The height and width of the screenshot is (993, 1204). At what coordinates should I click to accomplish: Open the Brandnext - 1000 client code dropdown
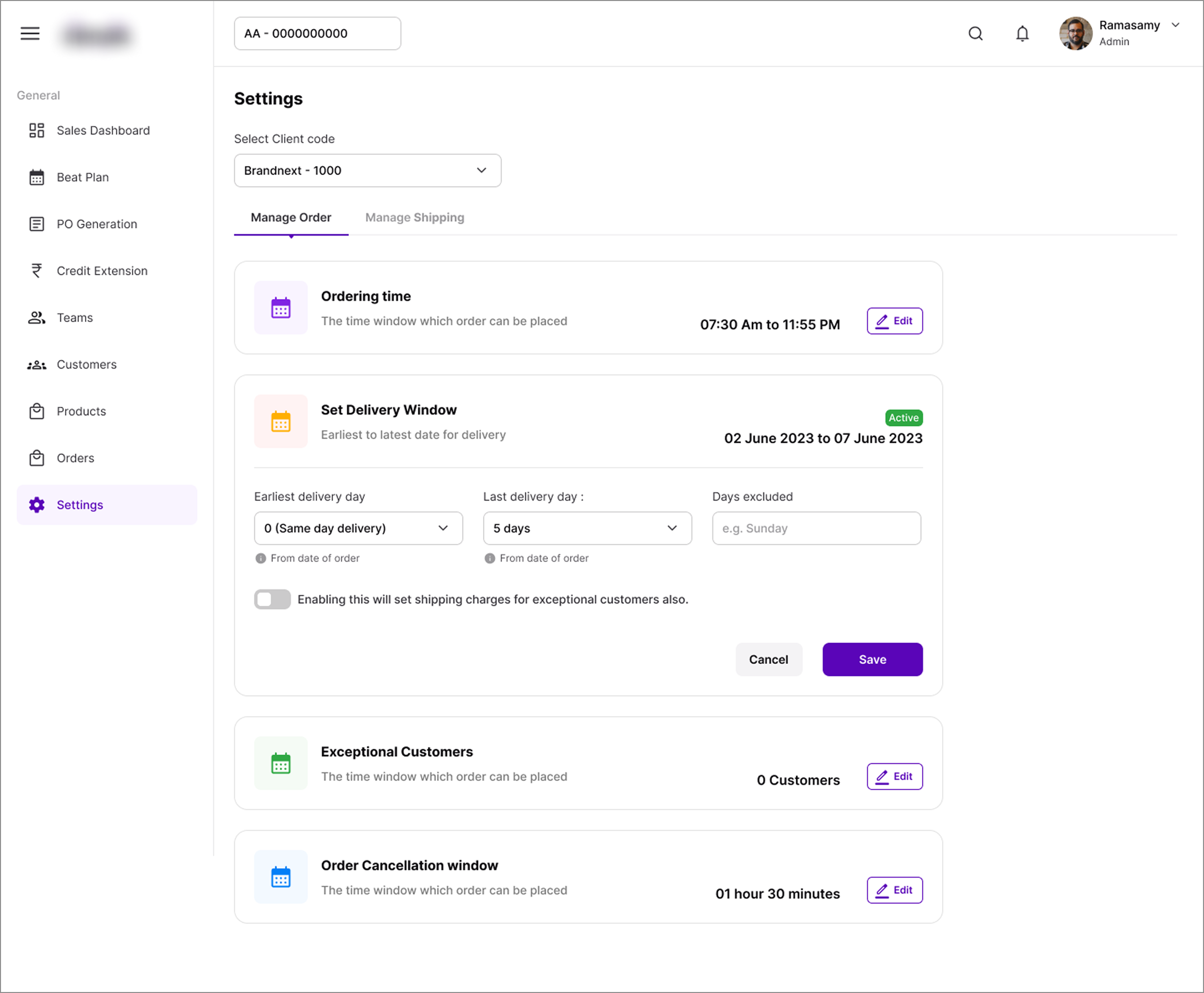tap(368, 171)
